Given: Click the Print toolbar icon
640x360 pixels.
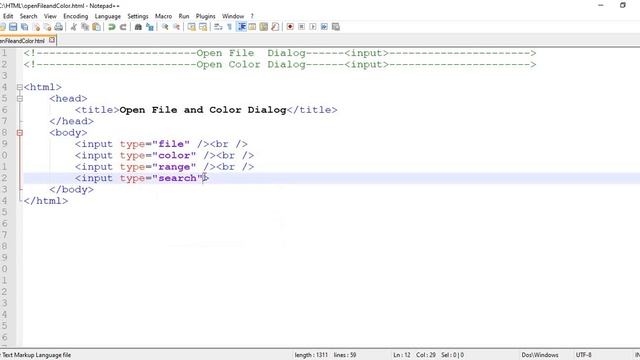Looking at the screenshot, I should click(59, 27).
